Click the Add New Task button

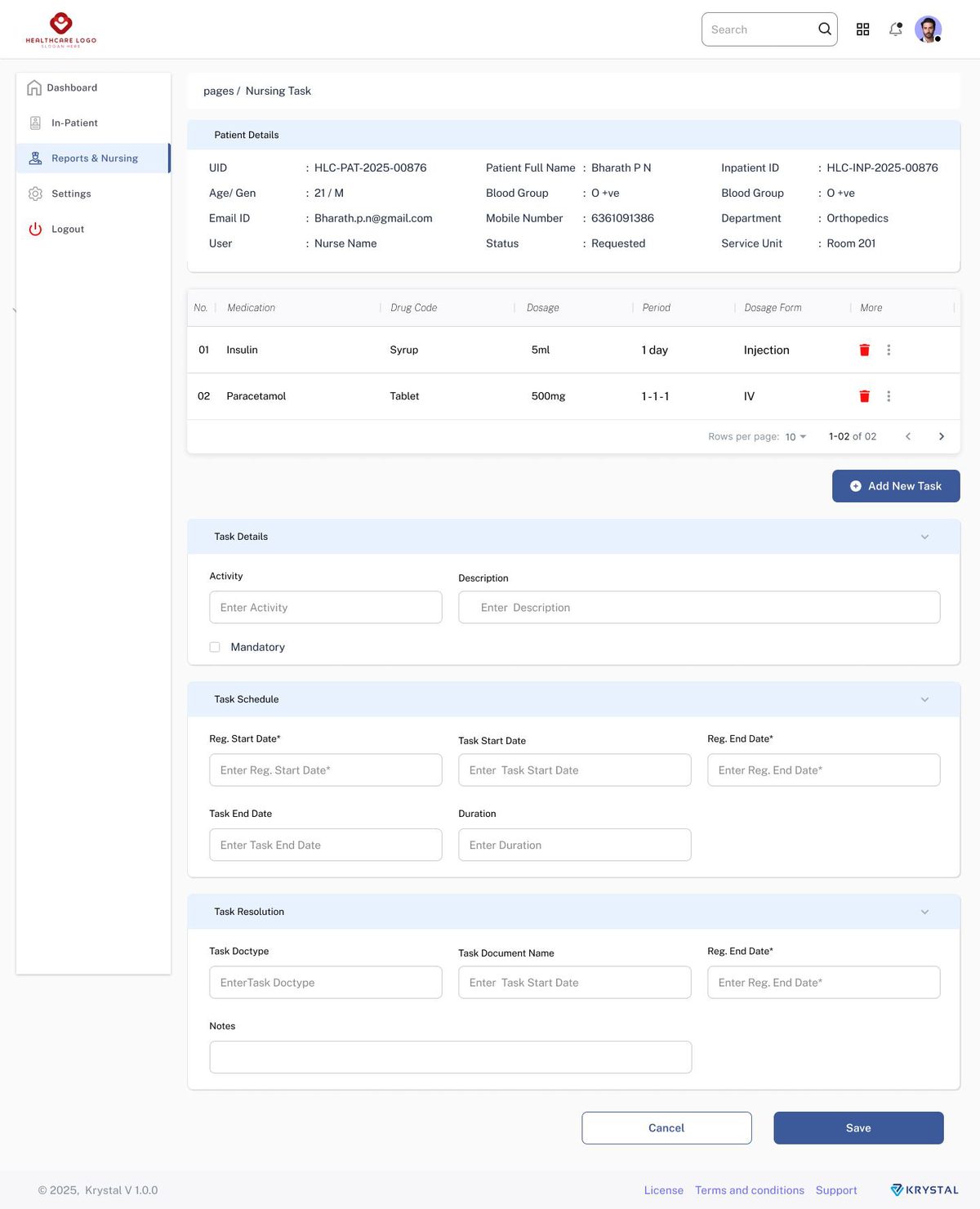tap(896, 486)
